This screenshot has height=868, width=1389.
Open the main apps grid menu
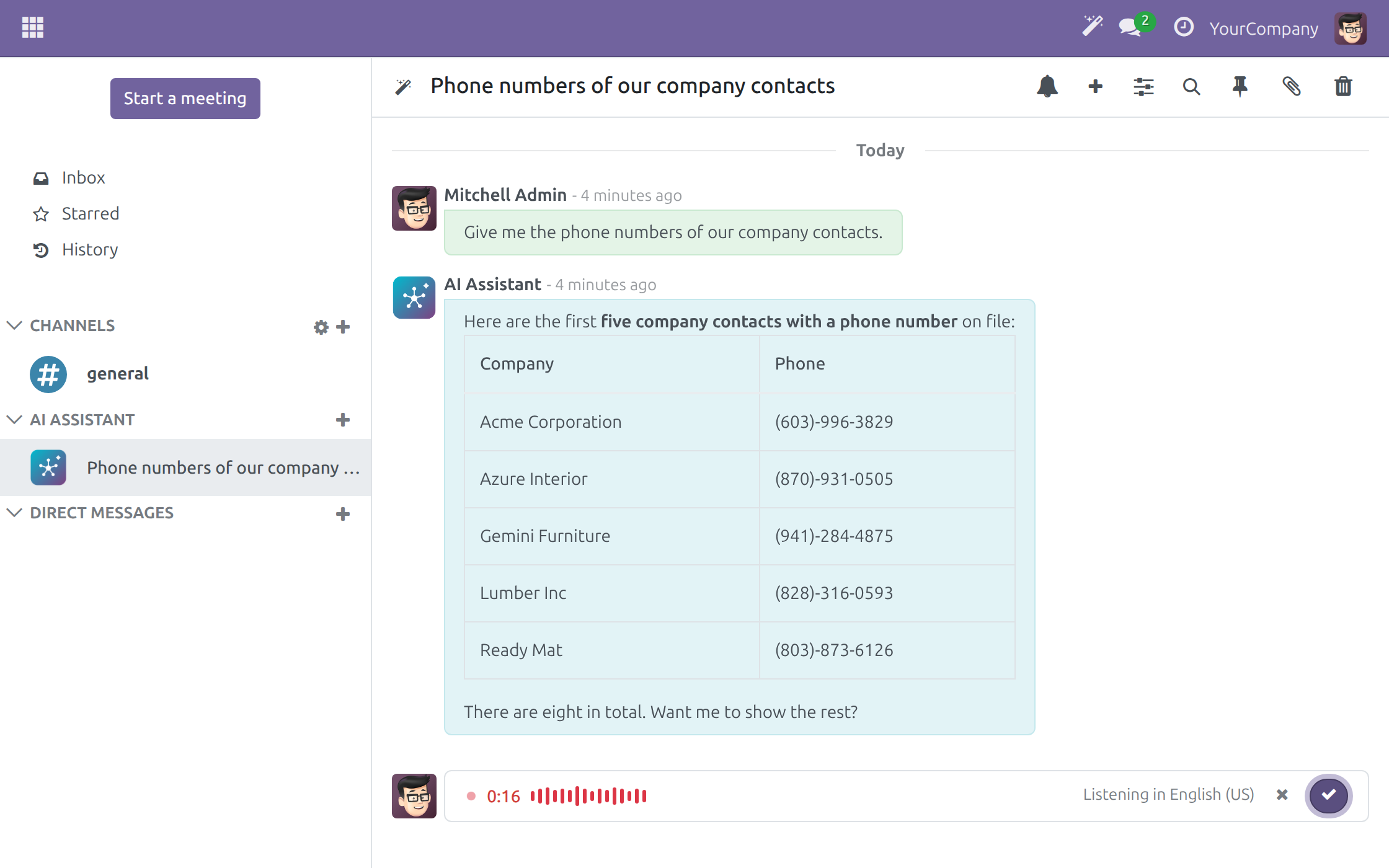pos(33,27)
